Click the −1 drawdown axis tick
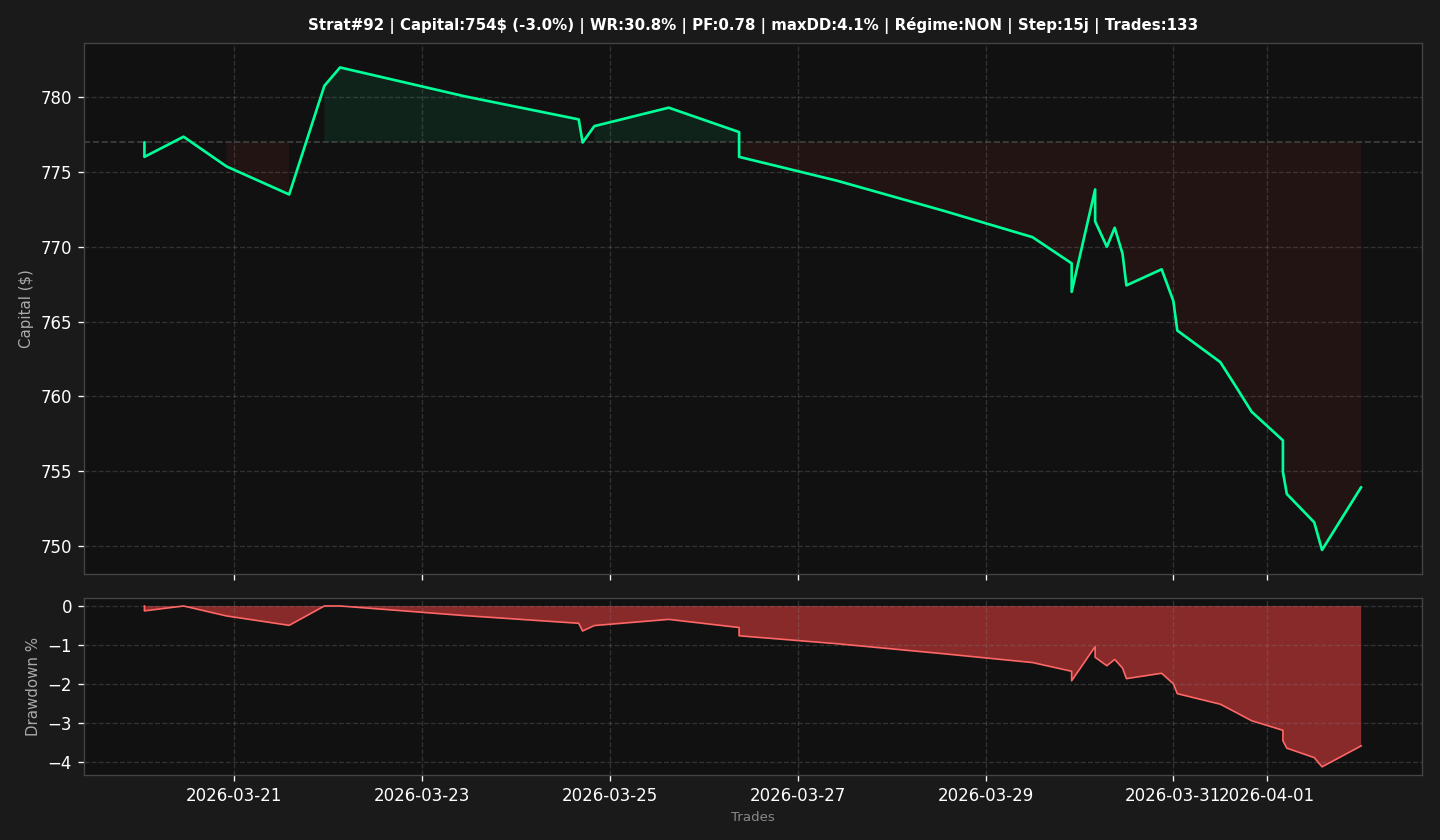 (x=60, y=646)
